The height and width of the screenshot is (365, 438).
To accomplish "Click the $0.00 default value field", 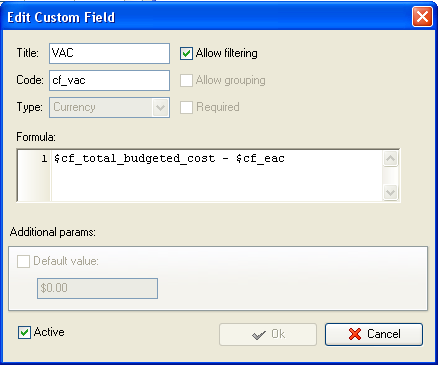I will point(97,288).
